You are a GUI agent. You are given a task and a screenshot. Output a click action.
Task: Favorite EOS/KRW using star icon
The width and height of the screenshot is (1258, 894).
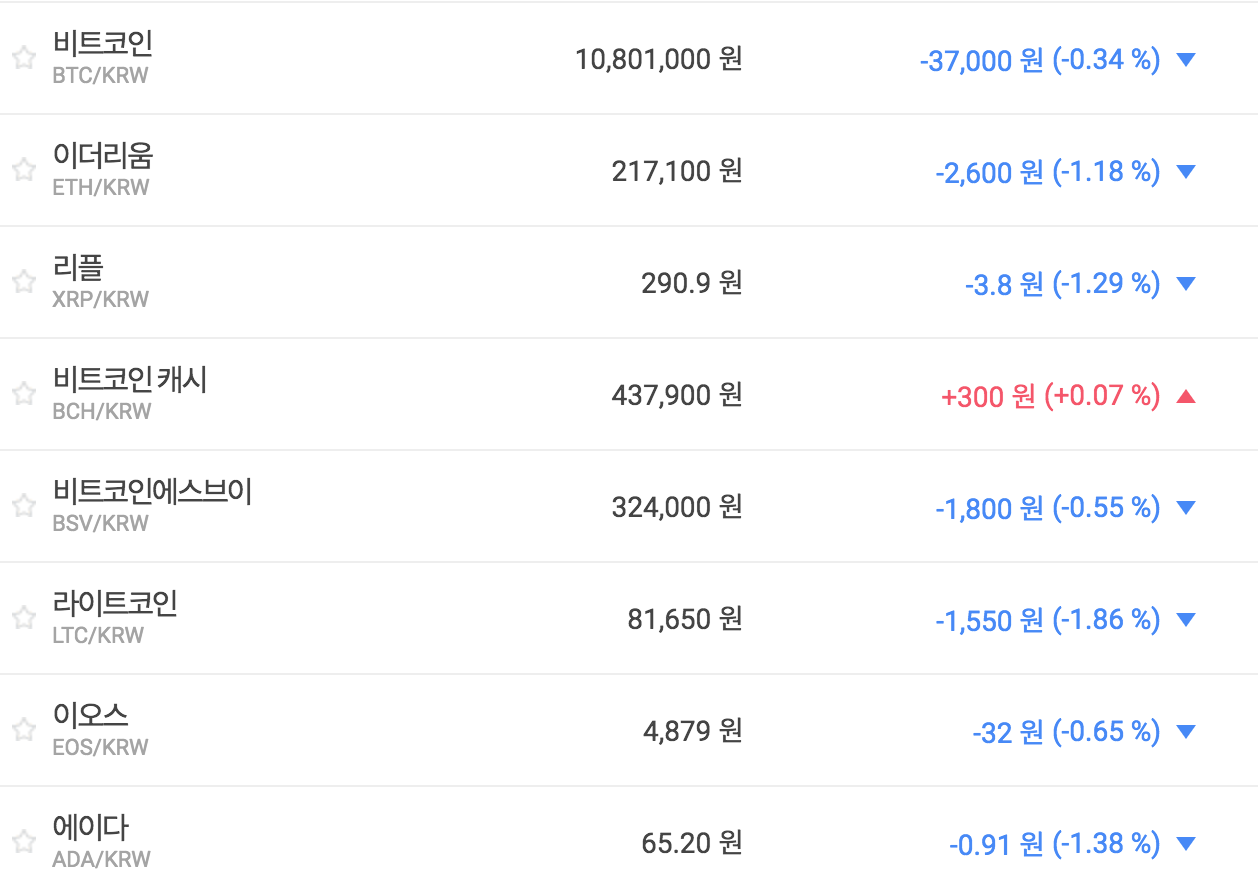24,730
